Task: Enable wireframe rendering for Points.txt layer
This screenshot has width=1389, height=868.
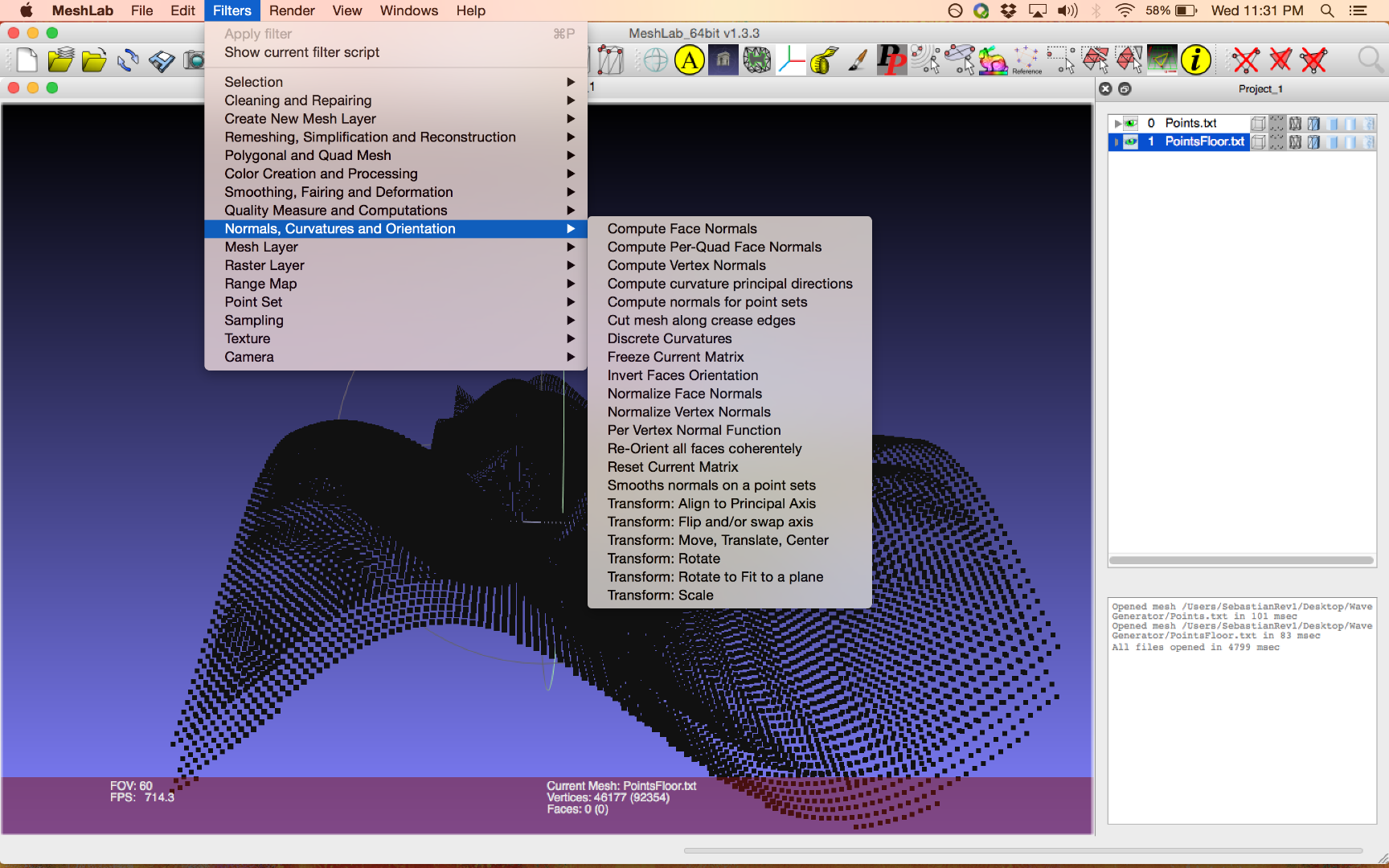Action: click(x=1295, y=123)
